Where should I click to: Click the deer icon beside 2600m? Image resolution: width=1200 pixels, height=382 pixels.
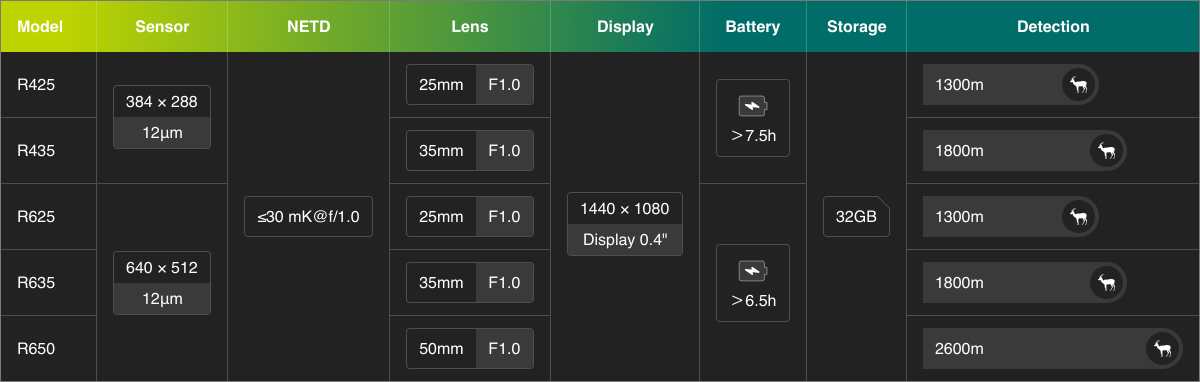pyautogui.click(x=1163, y=349)
